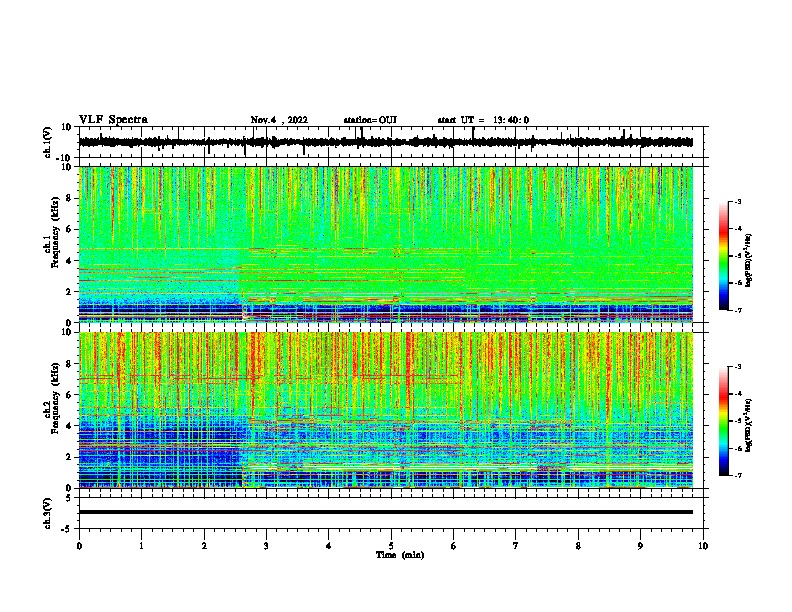Viewport: 792px width, 612px height.
Task: Click the 'Time (min)' axis label
Action: [x=400, y=555]
